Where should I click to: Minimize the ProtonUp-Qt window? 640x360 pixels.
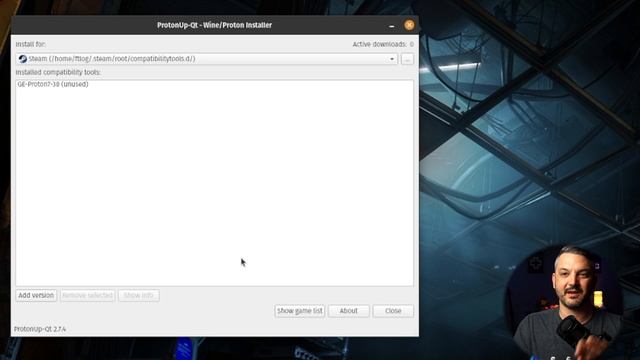pos(392,25)
